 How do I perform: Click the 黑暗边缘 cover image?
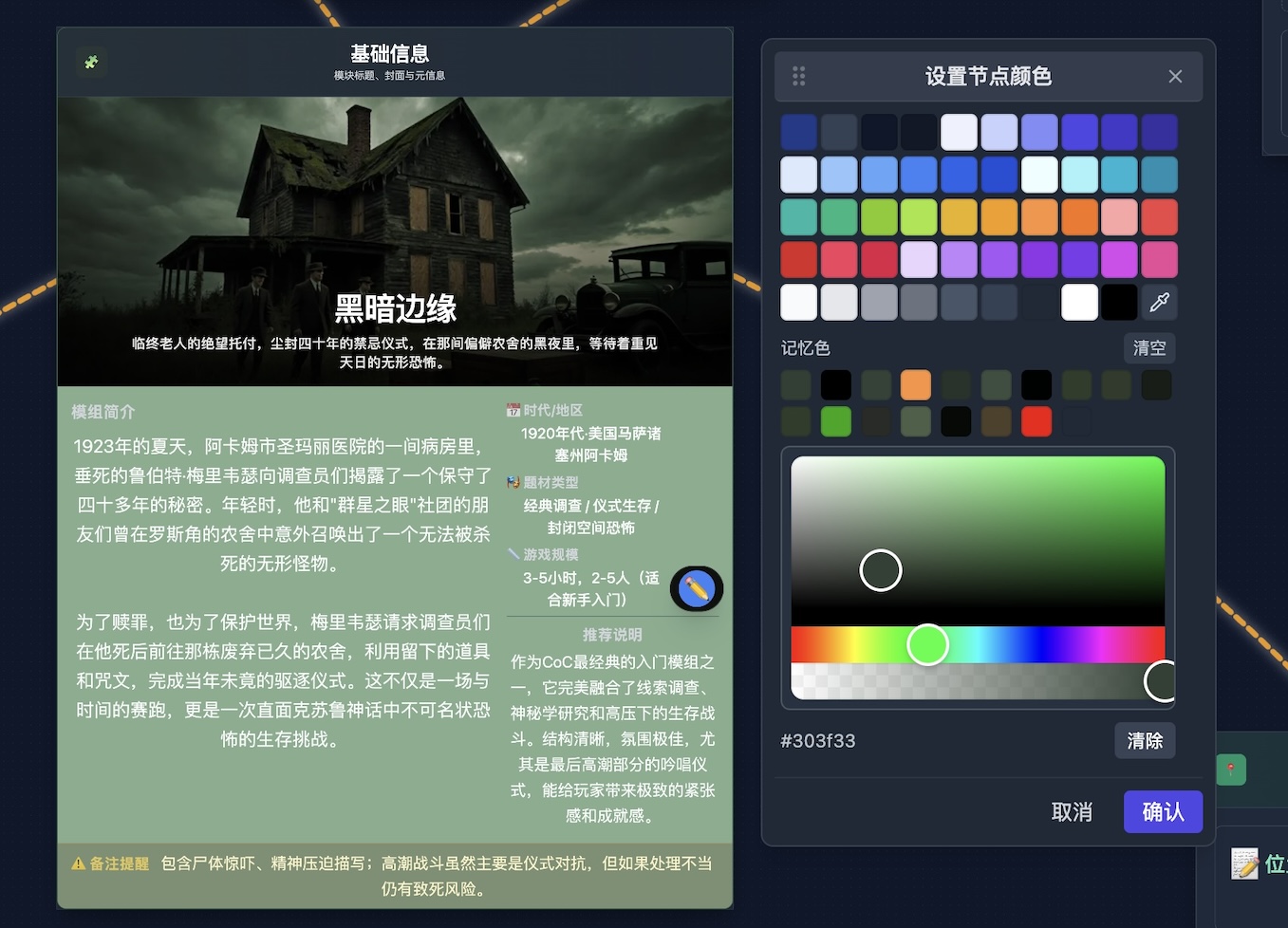coord(395,209)
